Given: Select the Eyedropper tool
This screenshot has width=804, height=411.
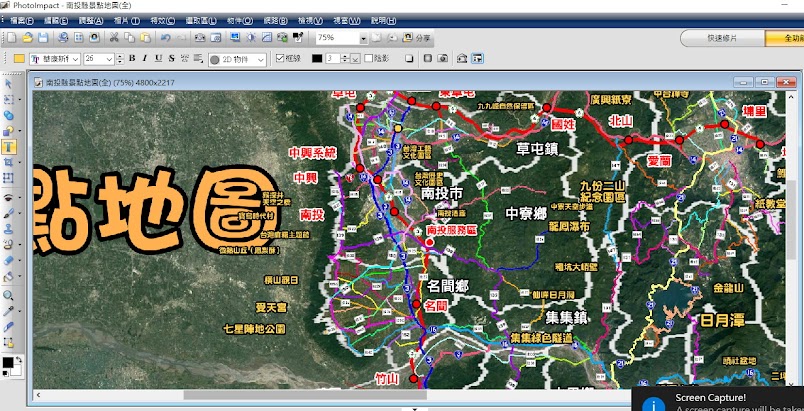Looking at the screenshot, I should click(8, 311).
